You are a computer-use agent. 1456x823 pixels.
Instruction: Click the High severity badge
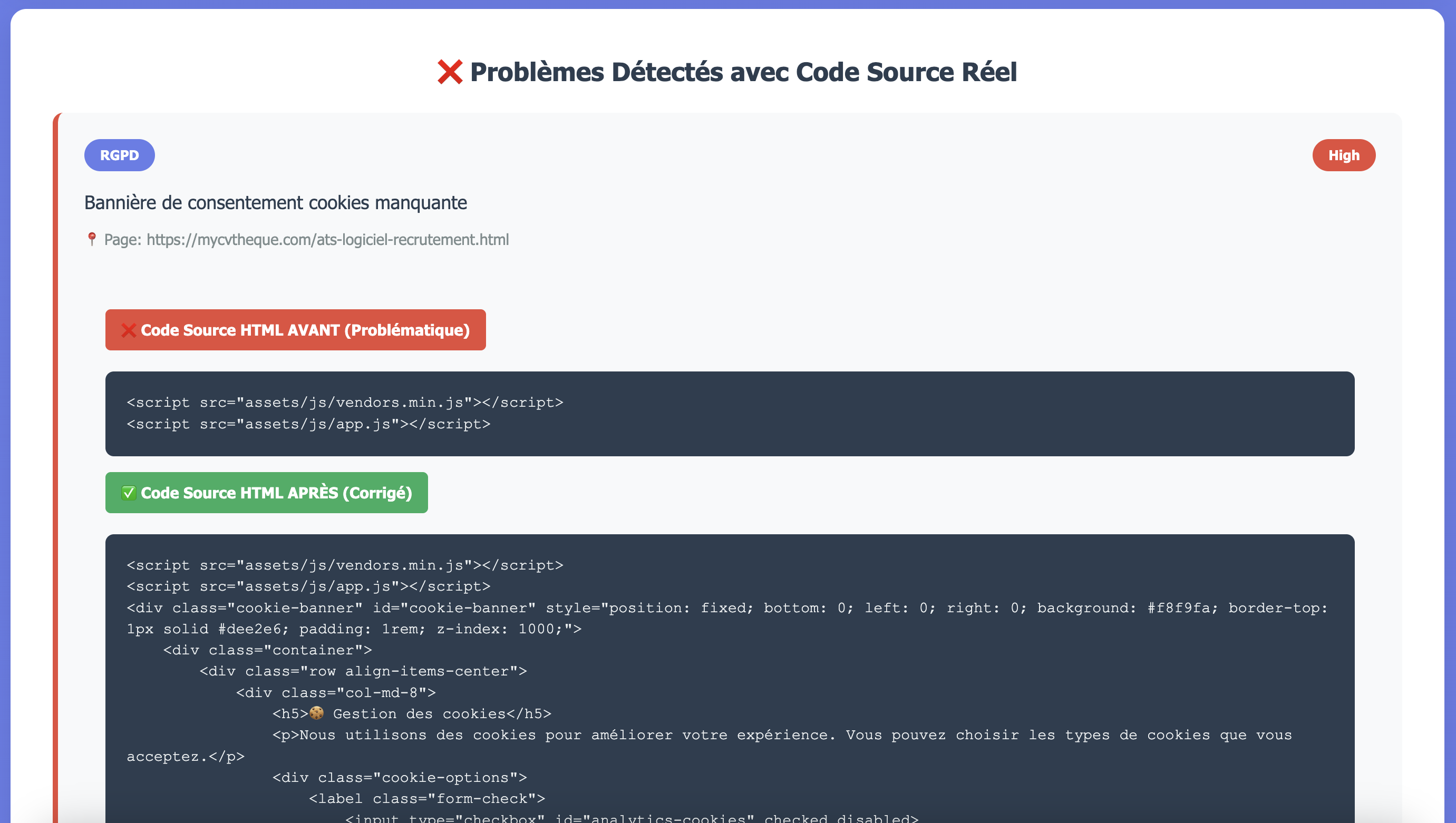pyautogui.click(x=1344, y=155)
